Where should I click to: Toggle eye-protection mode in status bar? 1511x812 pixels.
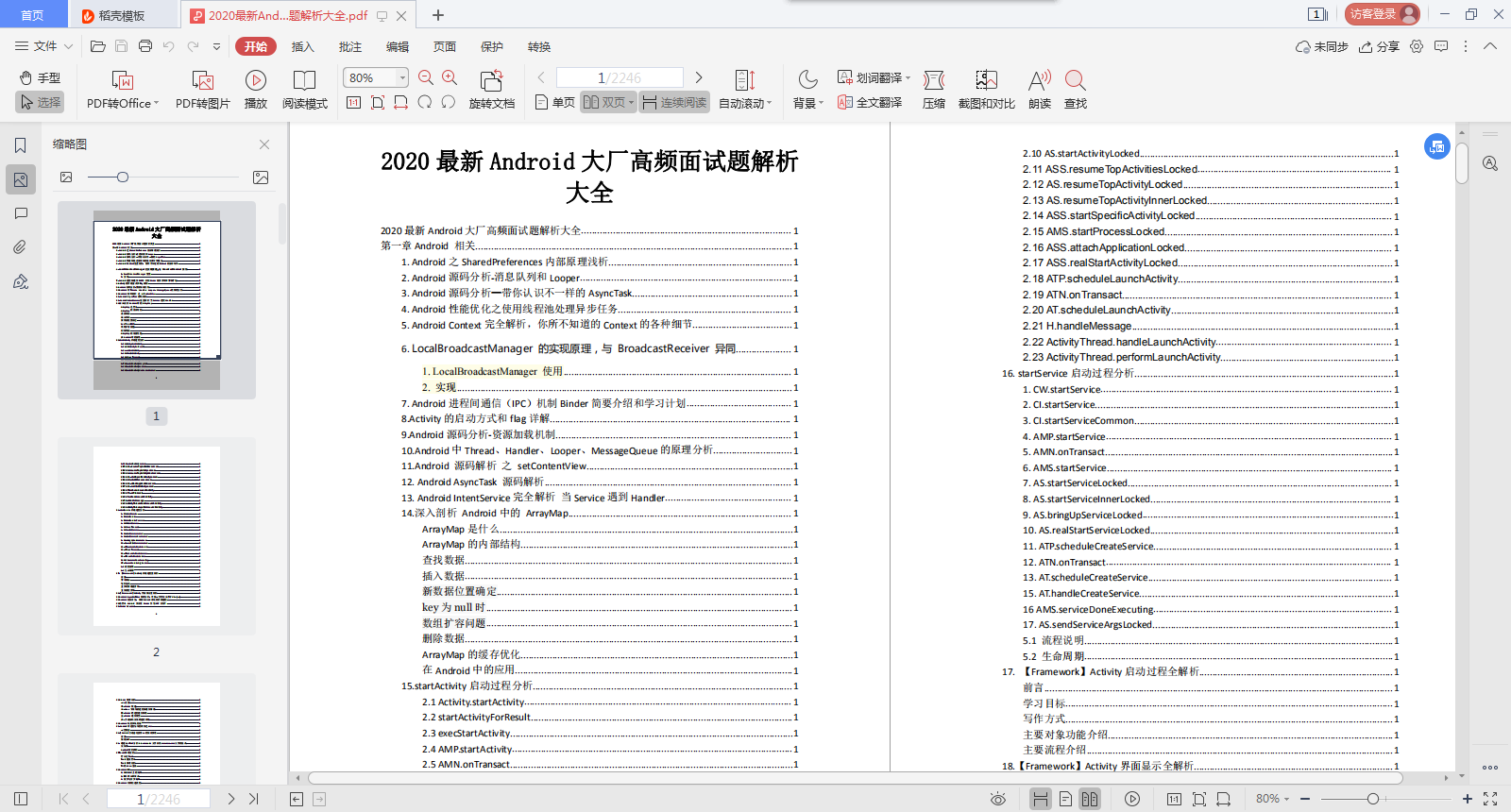(998, 799)
